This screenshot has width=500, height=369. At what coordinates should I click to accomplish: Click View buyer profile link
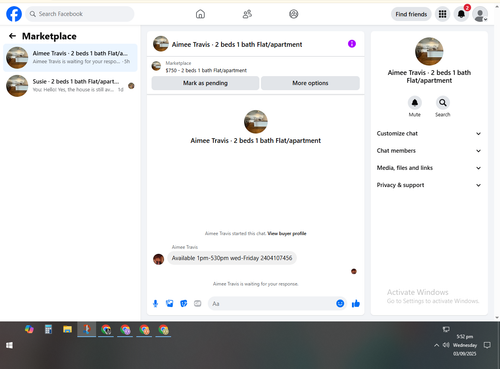287,233
